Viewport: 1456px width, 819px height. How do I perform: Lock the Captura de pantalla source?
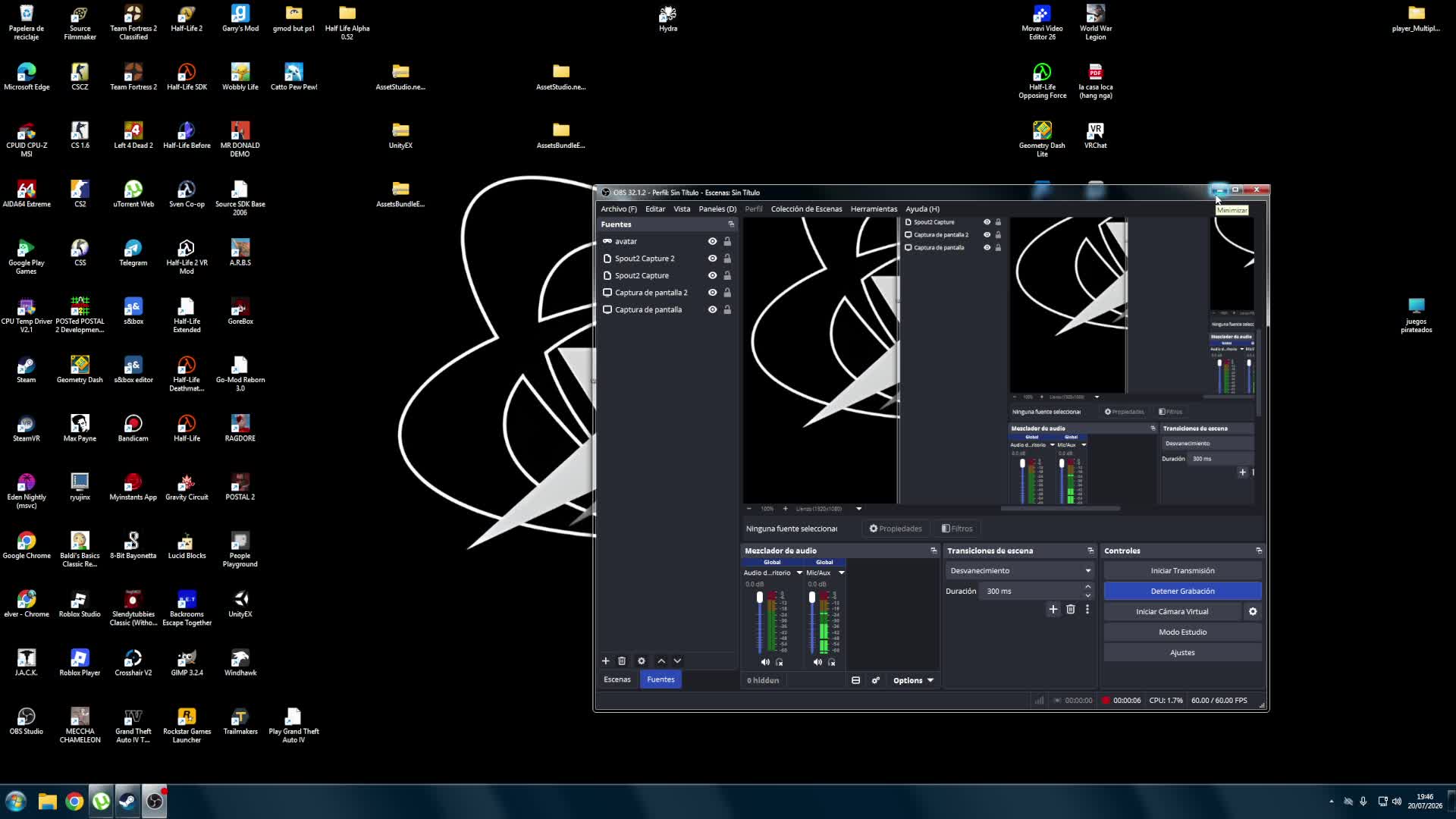click(727, 309)
